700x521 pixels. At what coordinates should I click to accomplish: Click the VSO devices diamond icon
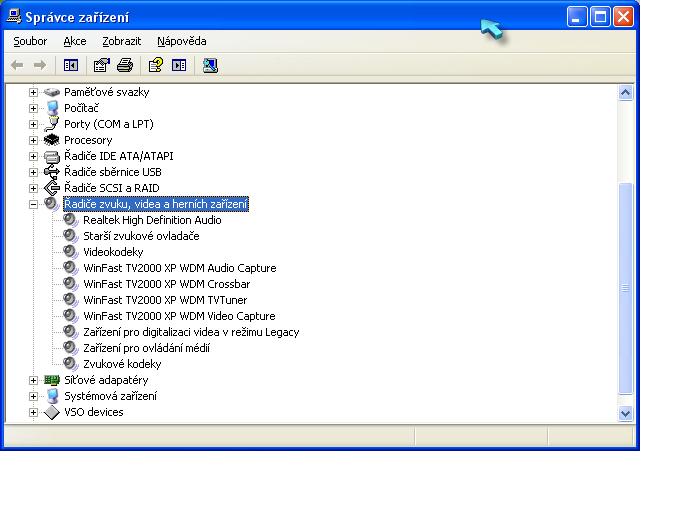[x=52, y=412]
